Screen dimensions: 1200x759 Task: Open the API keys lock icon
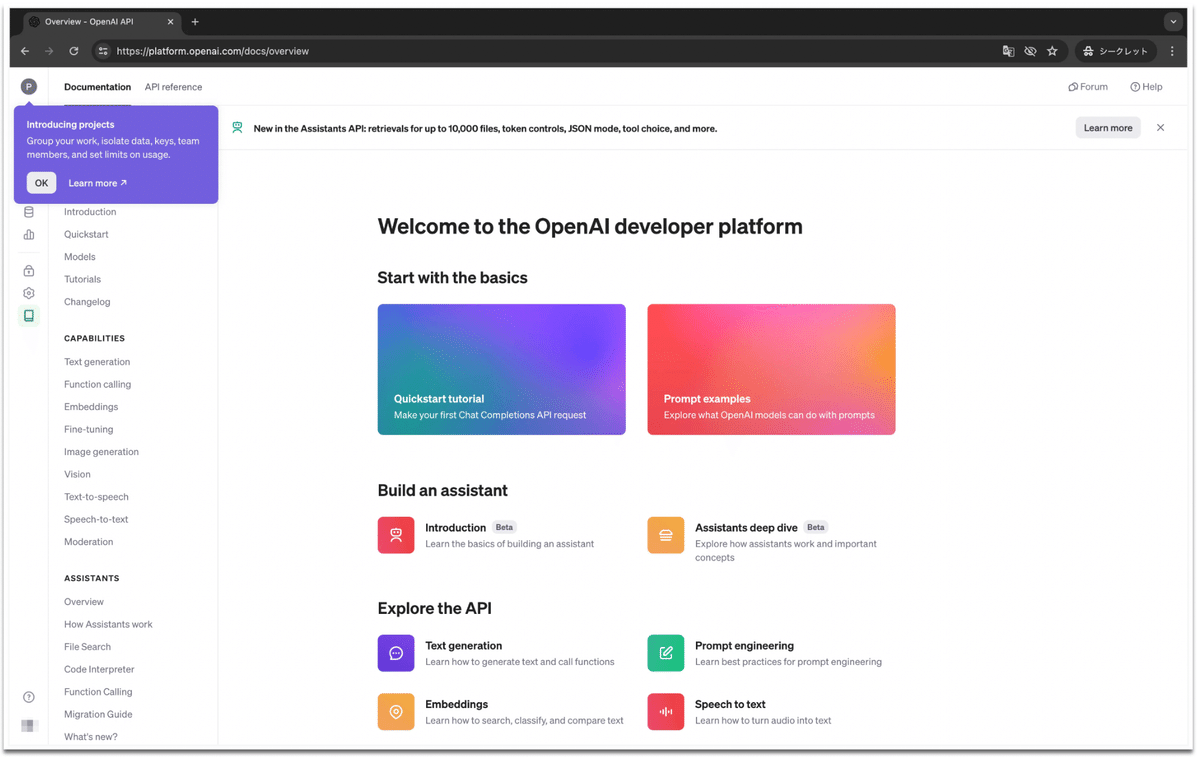(x=29, y=271)
